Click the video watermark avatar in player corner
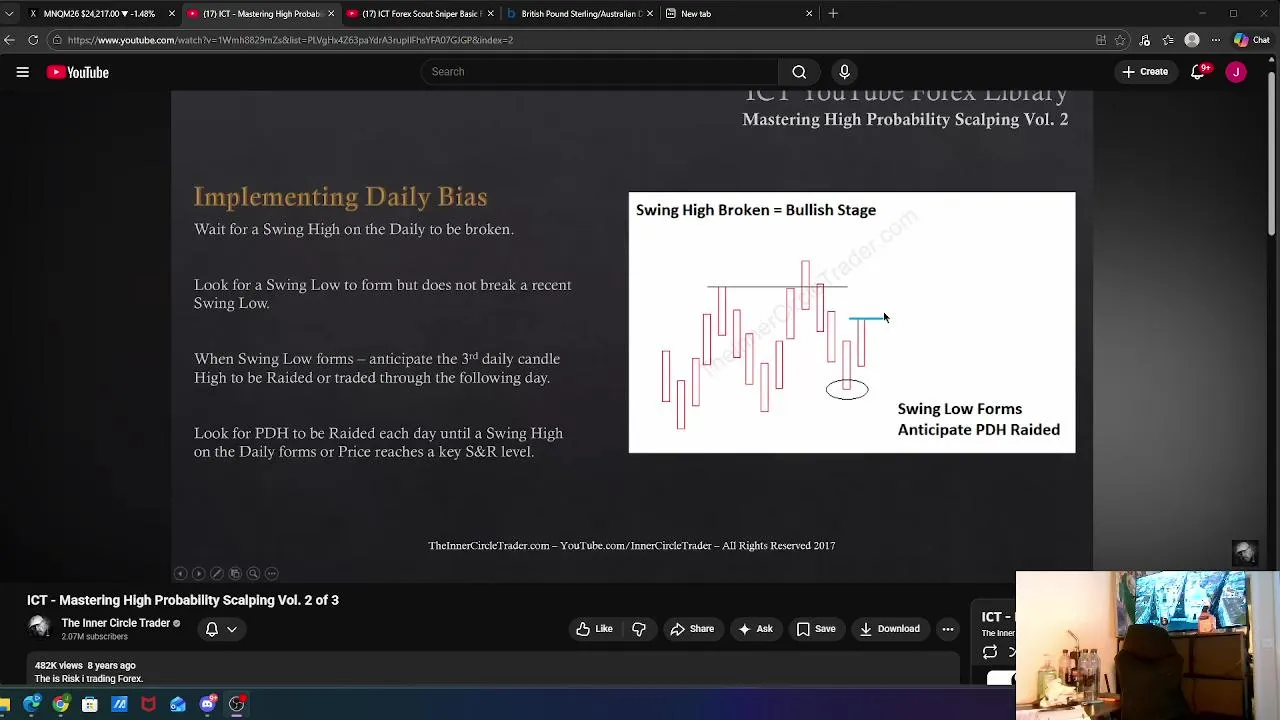The width and height of the screenshot is (1280, 720). click(1245, 553)
